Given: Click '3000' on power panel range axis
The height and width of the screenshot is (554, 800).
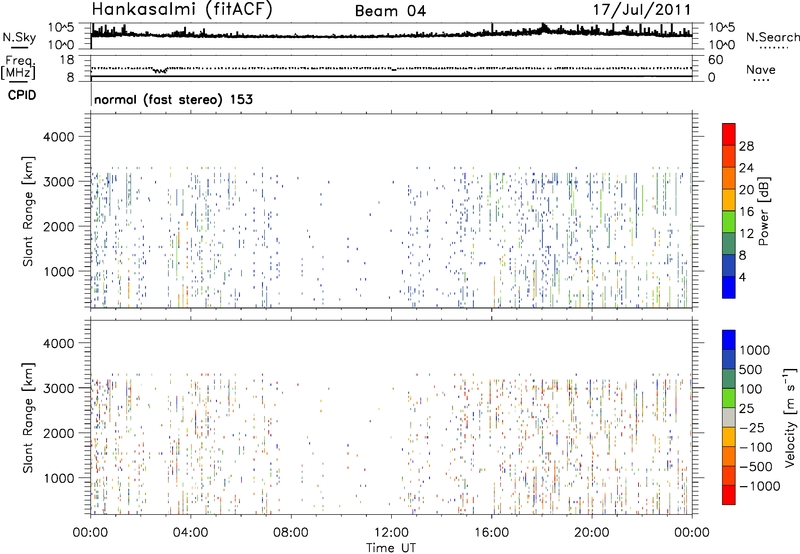Looking at the screenshot, I should click(x=59, y=182).
